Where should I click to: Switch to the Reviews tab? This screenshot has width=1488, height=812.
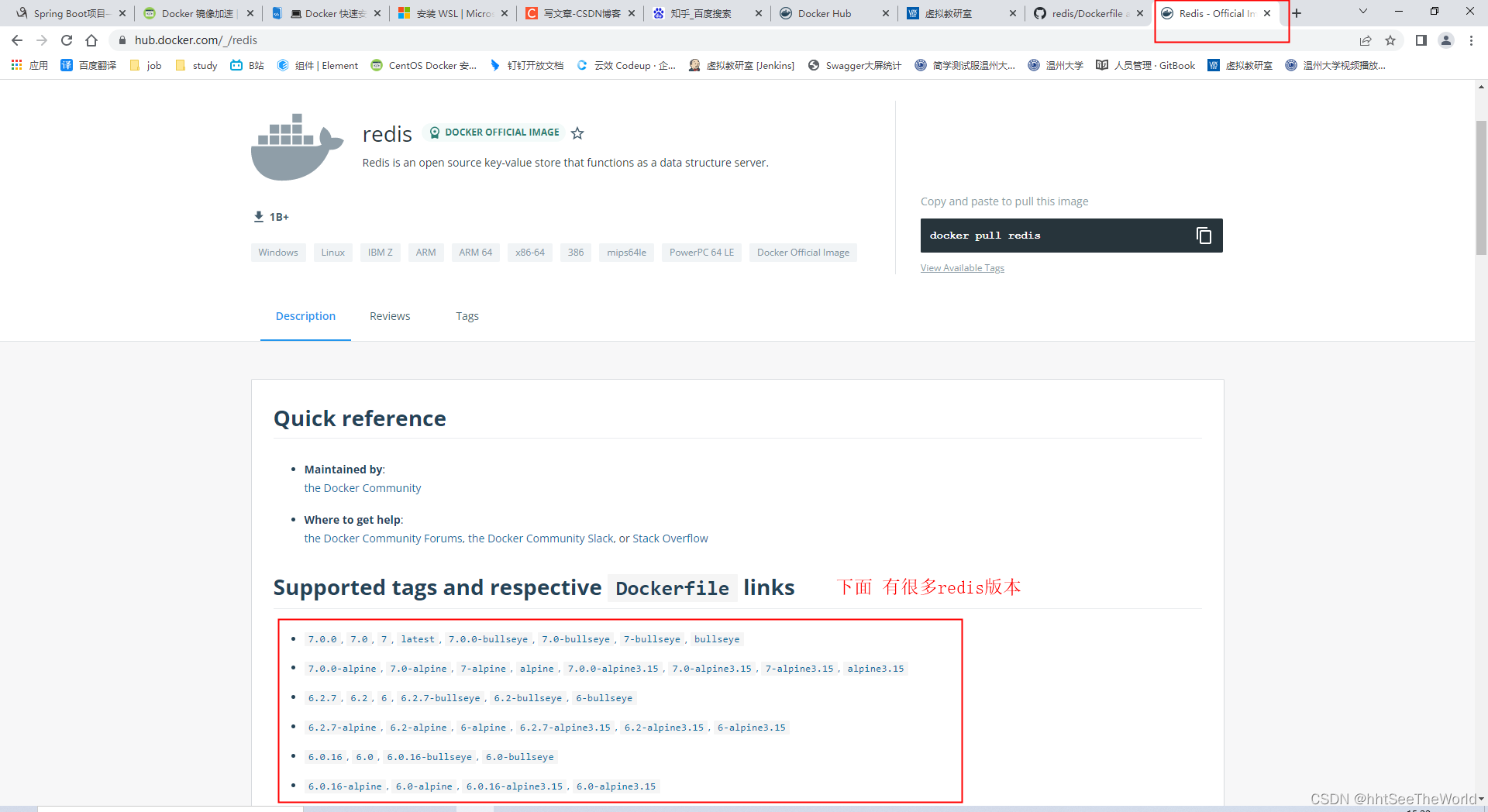pyautogui.click(x=390, y=316)
